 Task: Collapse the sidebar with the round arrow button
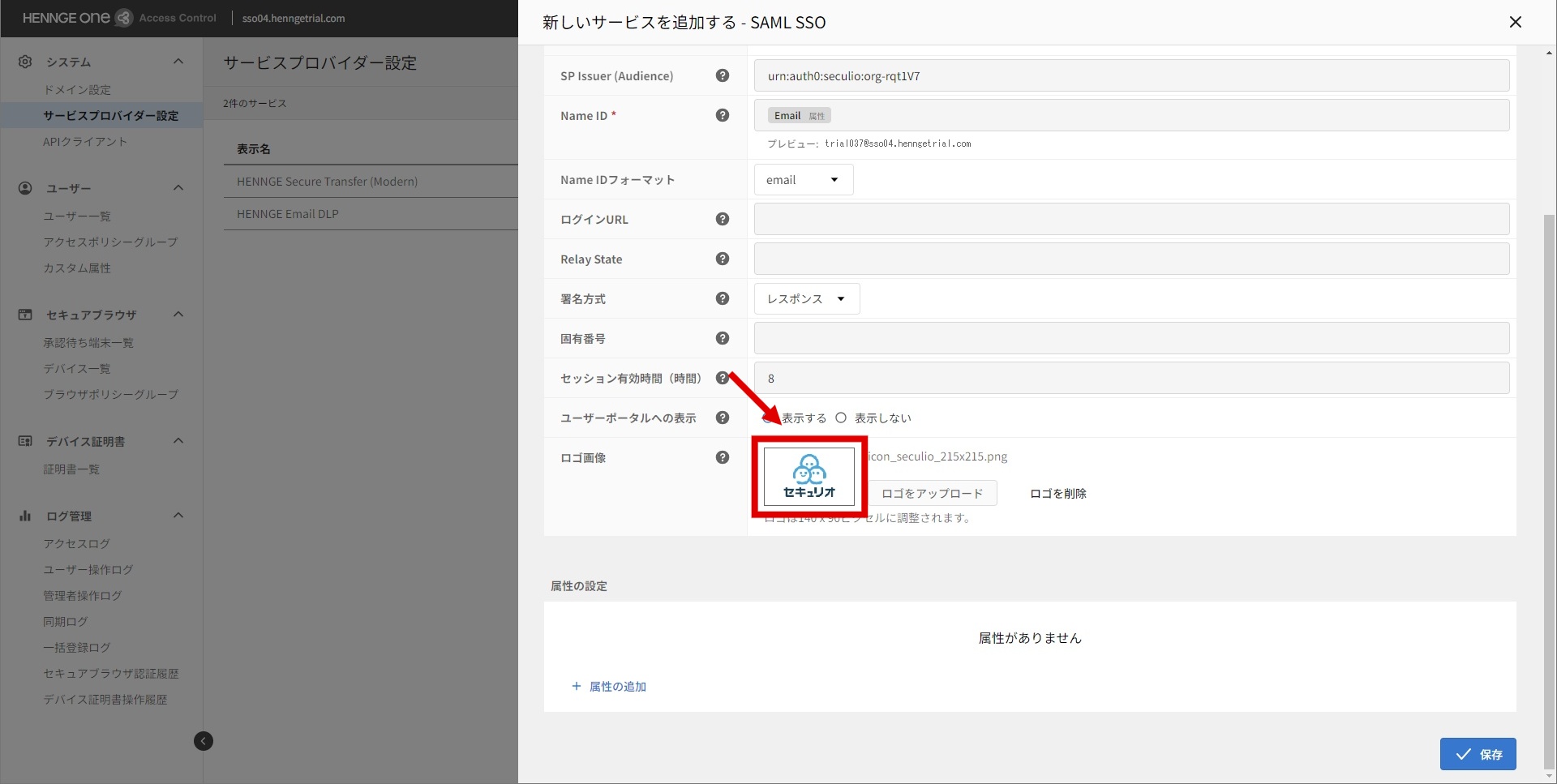pyautogui.click(x=204, y=741)
